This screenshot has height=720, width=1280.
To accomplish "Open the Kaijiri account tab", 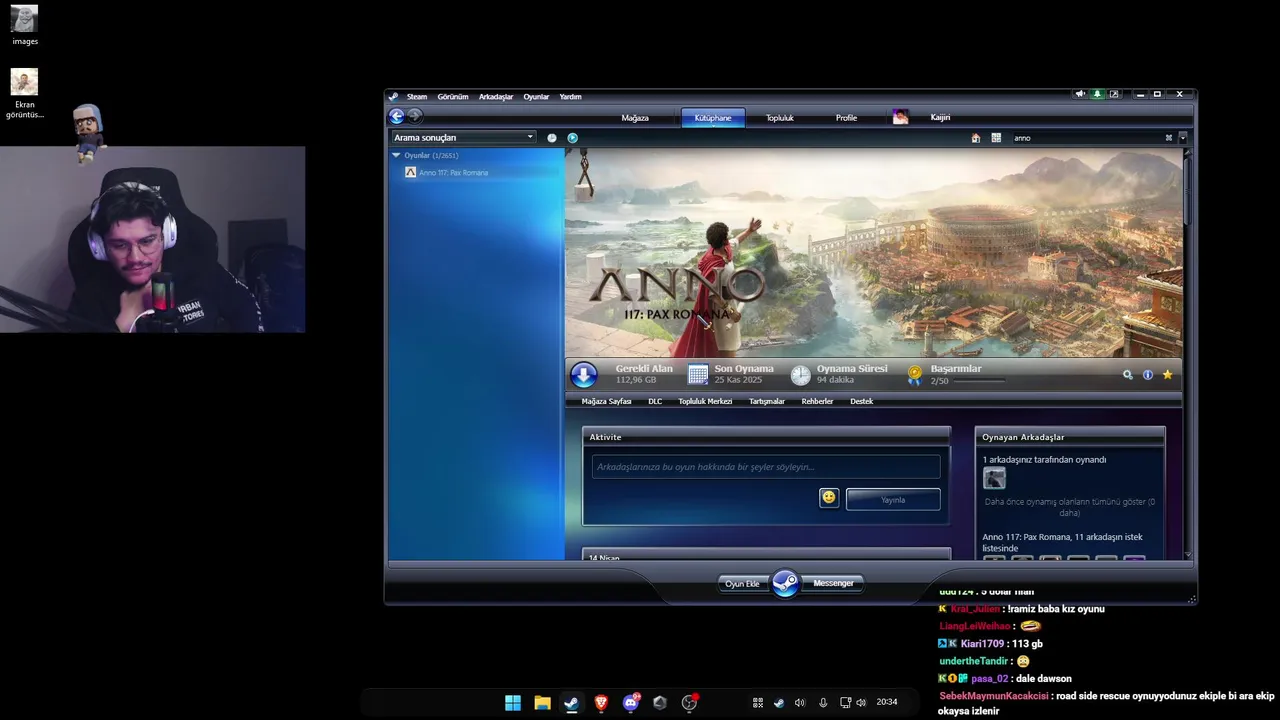I will coord(940,118).
